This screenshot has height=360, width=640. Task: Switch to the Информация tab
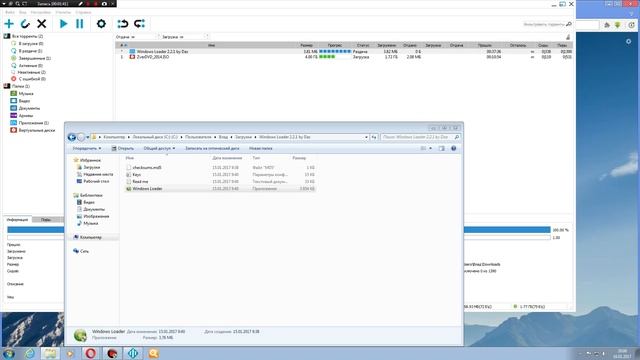click(x=17, y=220)
